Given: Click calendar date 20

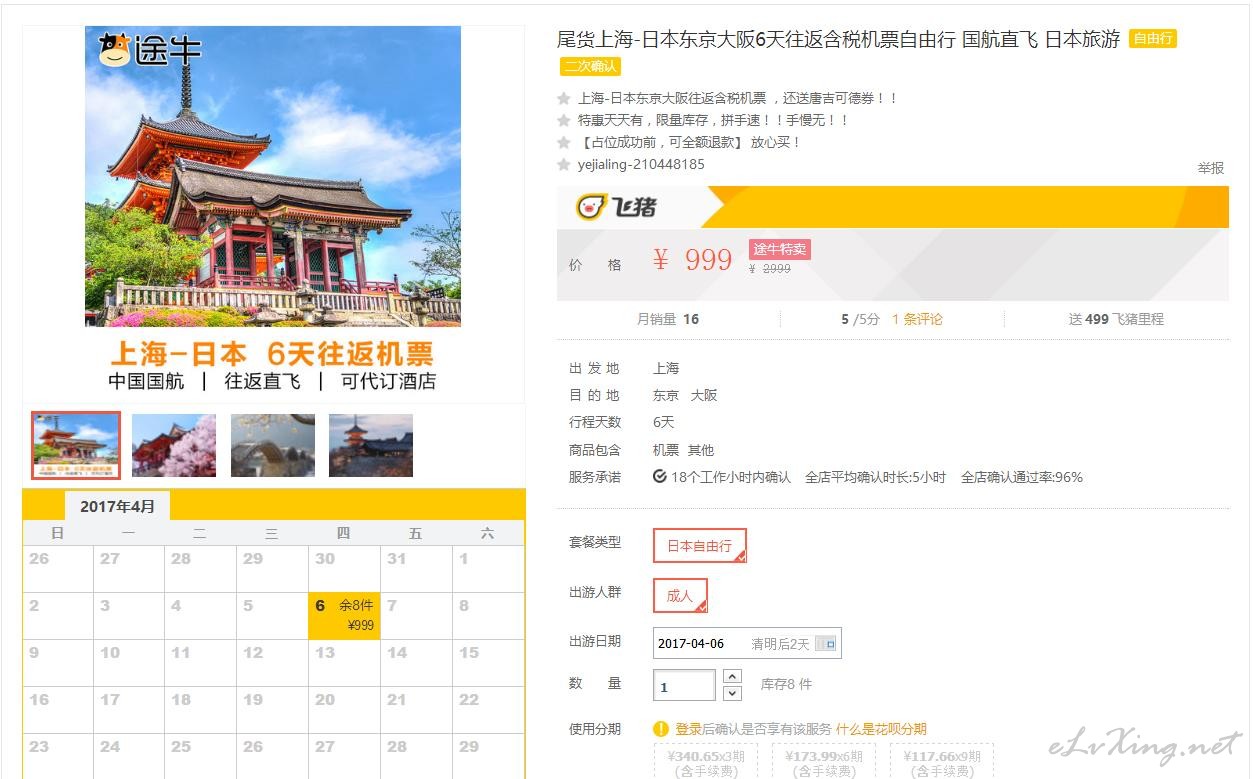Looking at the screenshot, I should click(x=344, y=709).
